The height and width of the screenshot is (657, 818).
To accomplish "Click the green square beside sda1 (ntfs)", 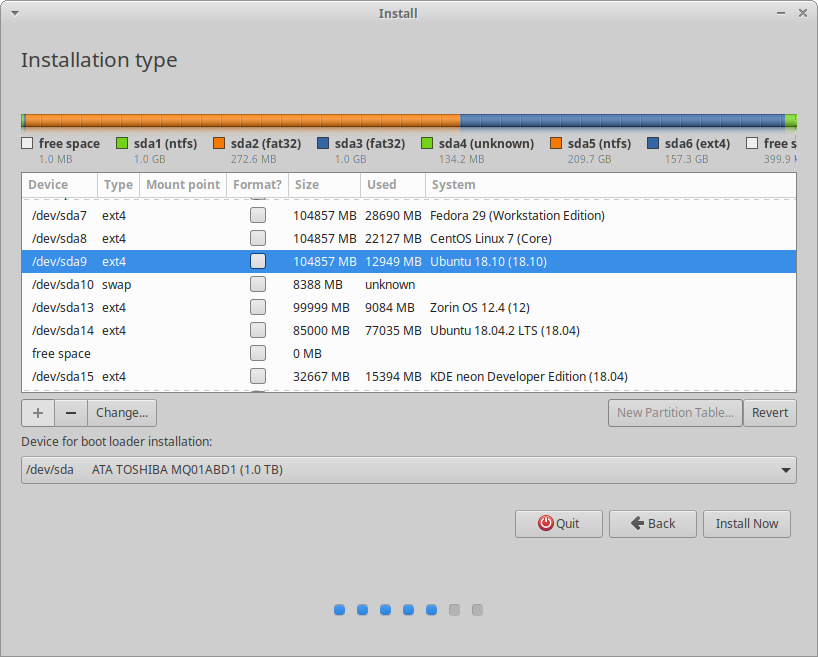I will (x=122, y=143).
